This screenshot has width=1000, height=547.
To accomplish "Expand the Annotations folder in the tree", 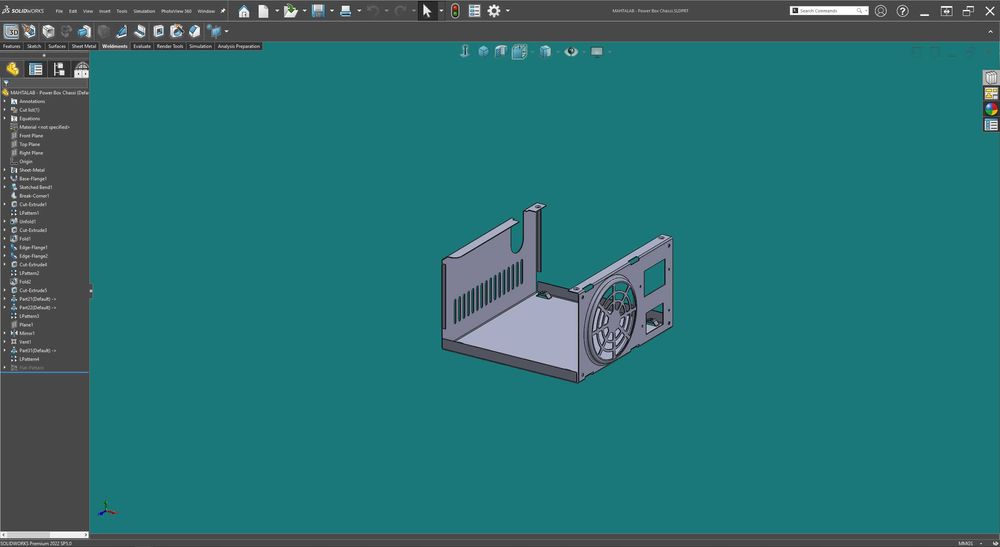I will tap(4, 101).
